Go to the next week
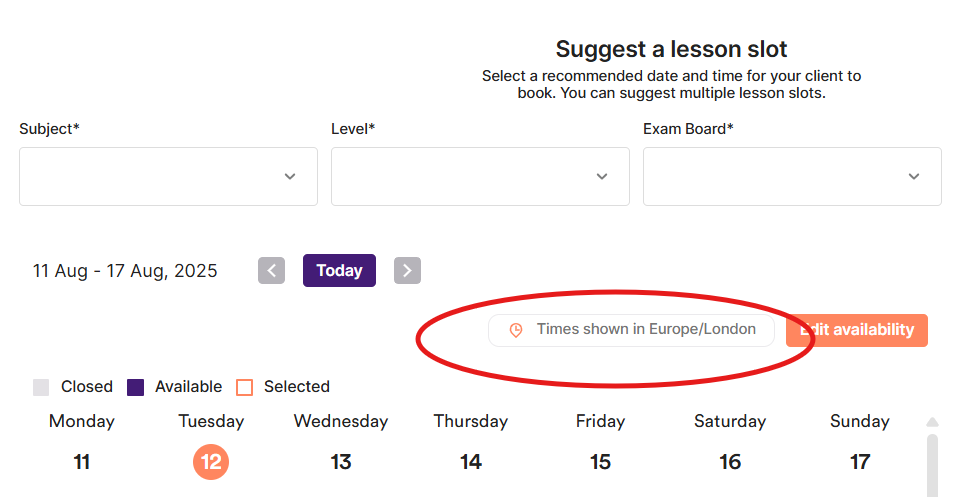 coord(407,271)
